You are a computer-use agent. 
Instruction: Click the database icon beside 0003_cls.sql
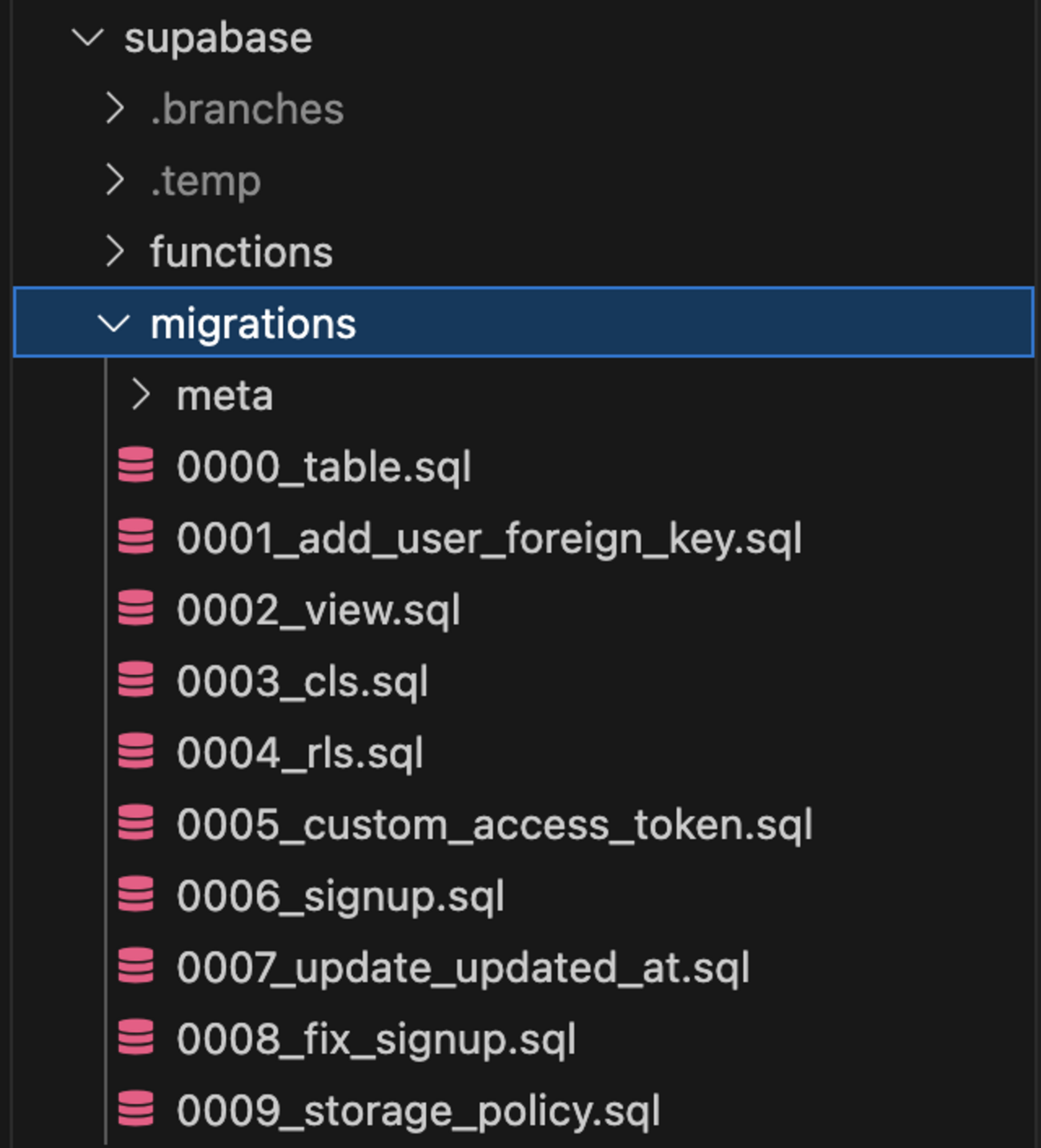click(x=136, y=680)
